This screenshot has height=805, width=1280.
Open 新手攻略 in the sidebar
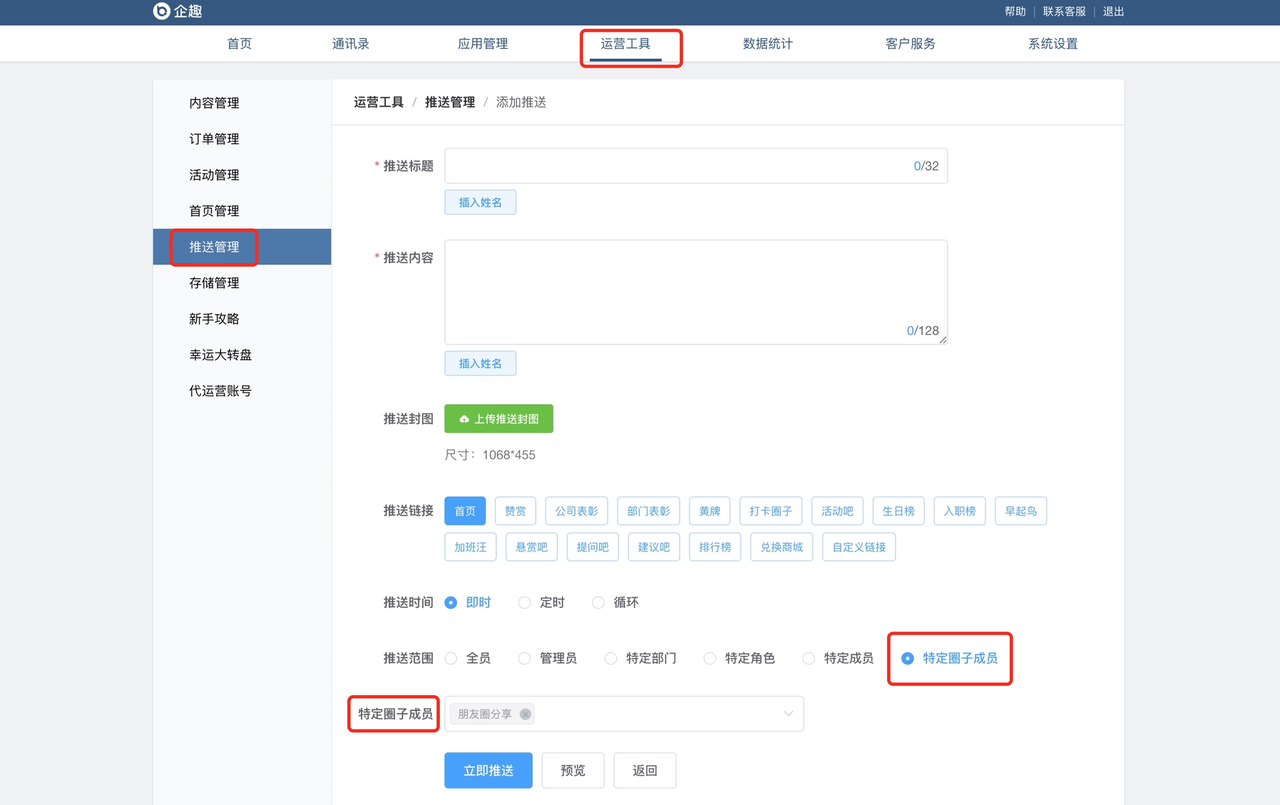242,319
